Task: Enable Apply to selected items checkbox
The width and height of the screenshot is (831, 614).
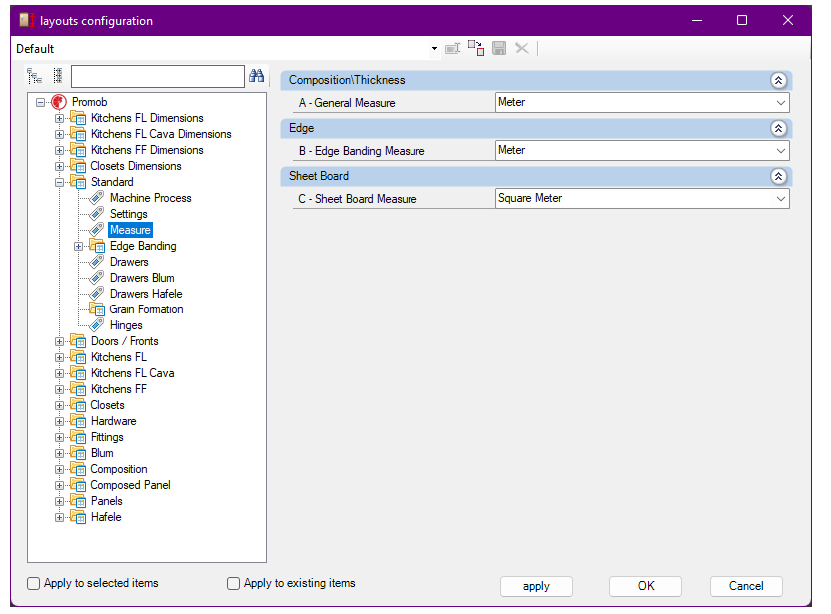Action: coord(34,583)
